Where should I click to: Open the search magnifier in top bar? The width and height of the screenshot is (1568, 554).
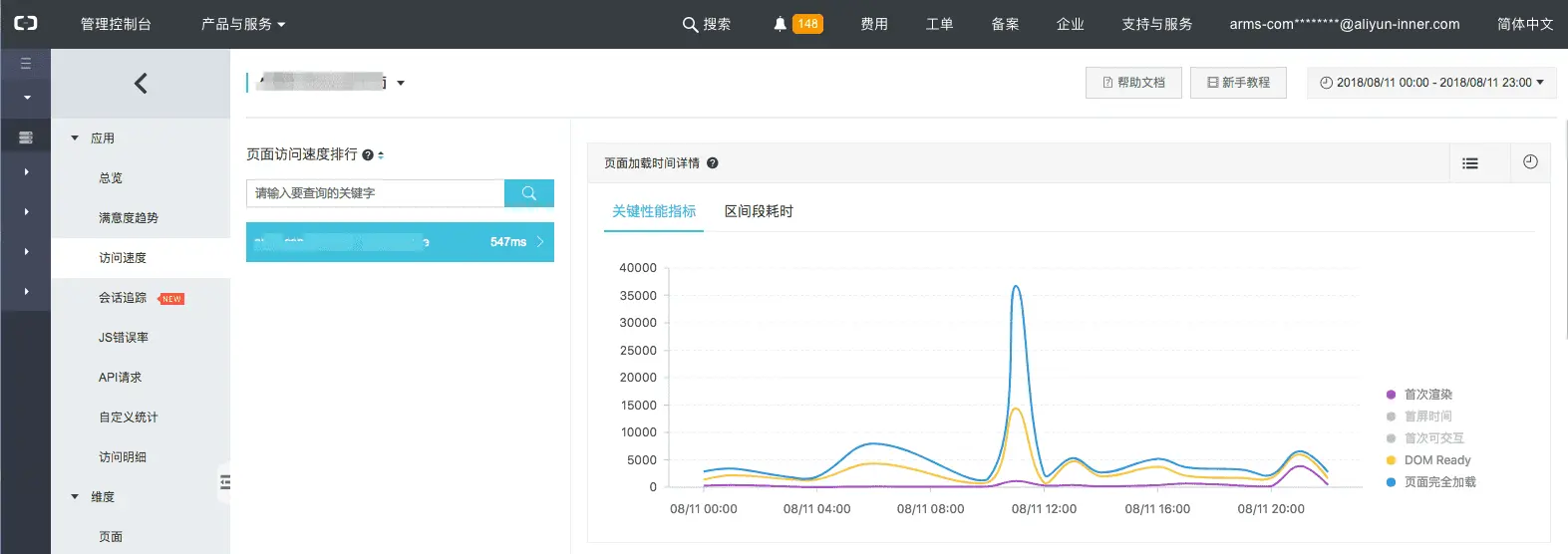(x=690, y=24)
